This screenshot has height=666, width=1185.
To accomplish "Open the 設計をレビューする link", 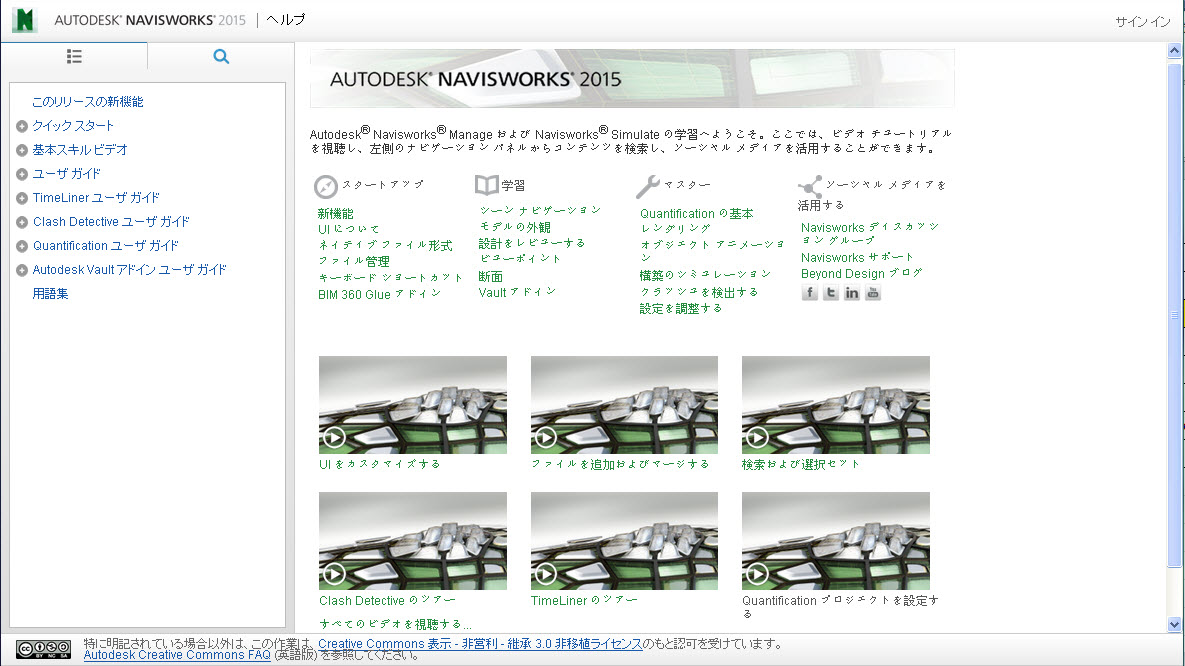I will coord(532,243).
